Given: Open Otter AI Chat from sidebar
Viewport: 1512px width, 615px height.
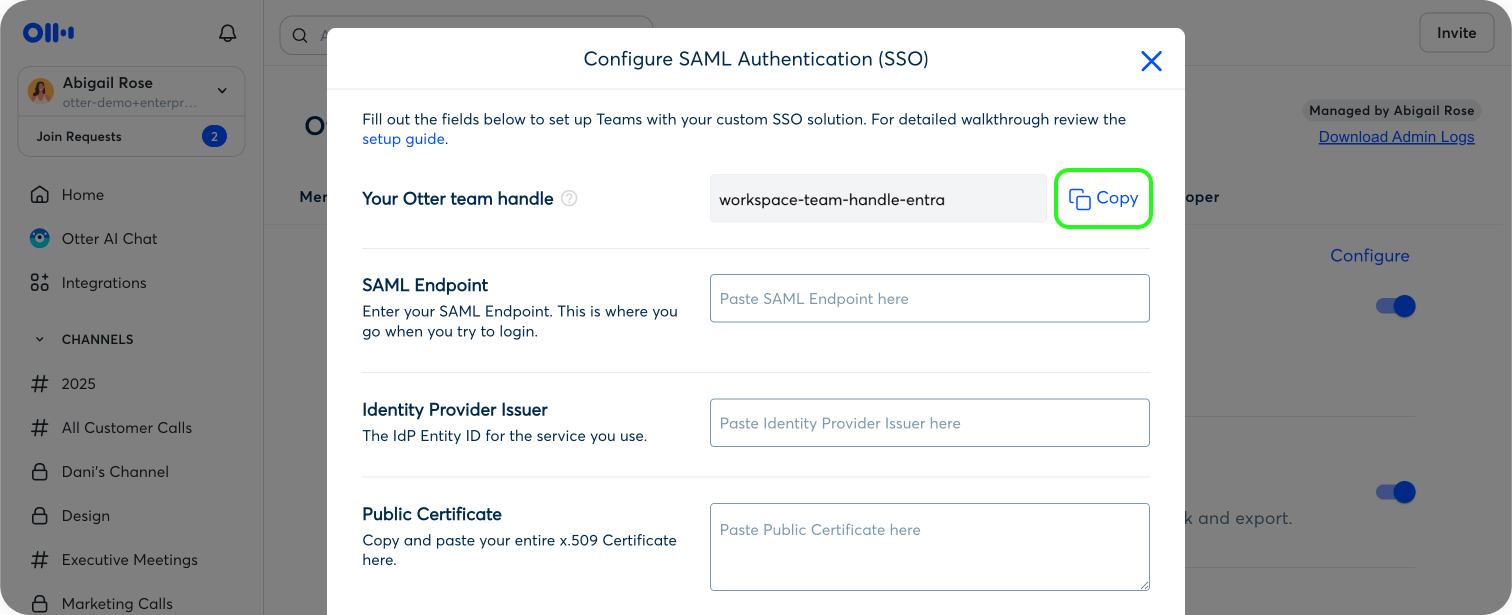Looking at the screenshot, I should (109, 239).
